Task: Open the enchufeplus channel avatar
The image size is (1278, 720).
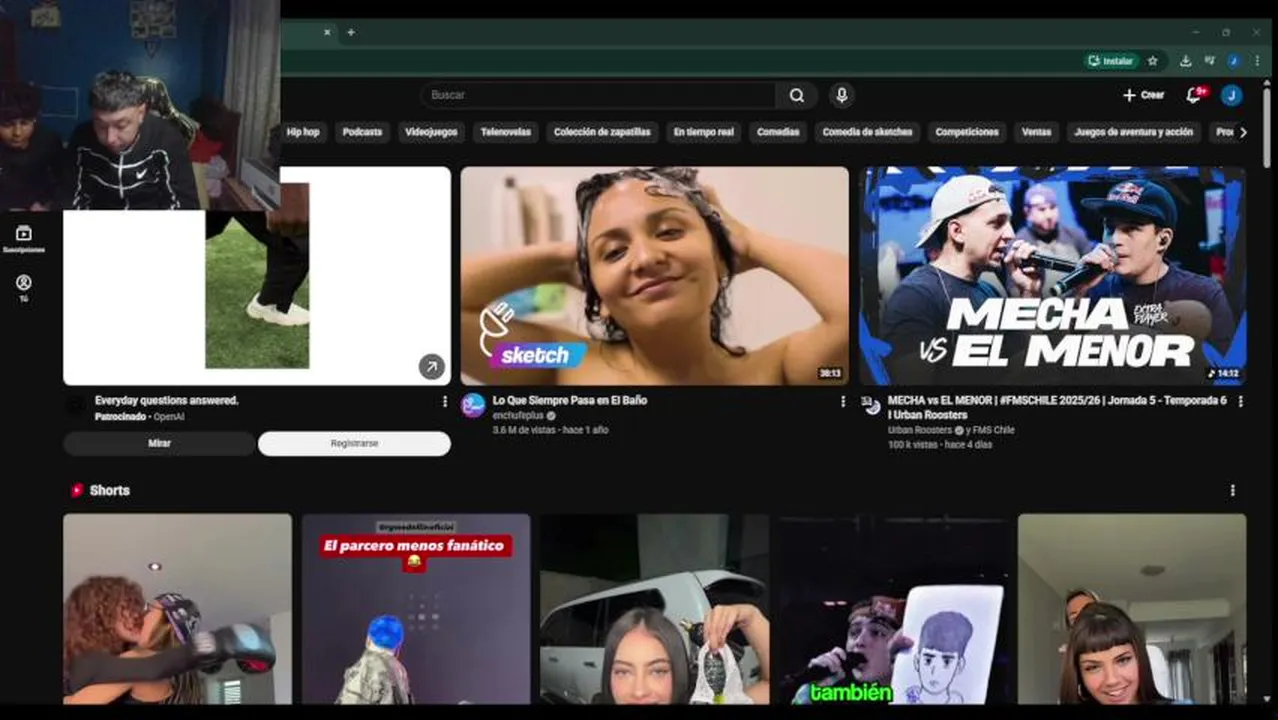Action: (474, 405)
